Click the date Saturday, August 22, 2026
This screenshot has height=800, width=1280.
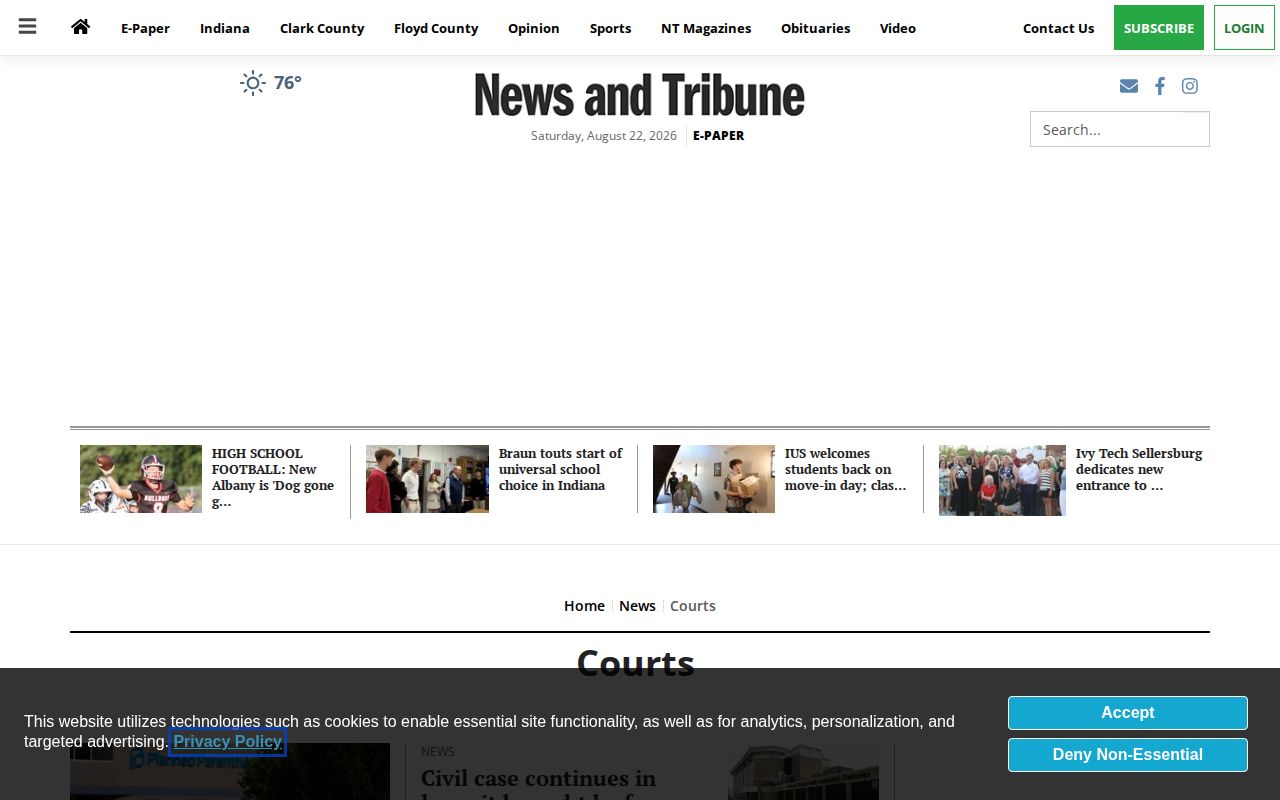coord(604,136)
